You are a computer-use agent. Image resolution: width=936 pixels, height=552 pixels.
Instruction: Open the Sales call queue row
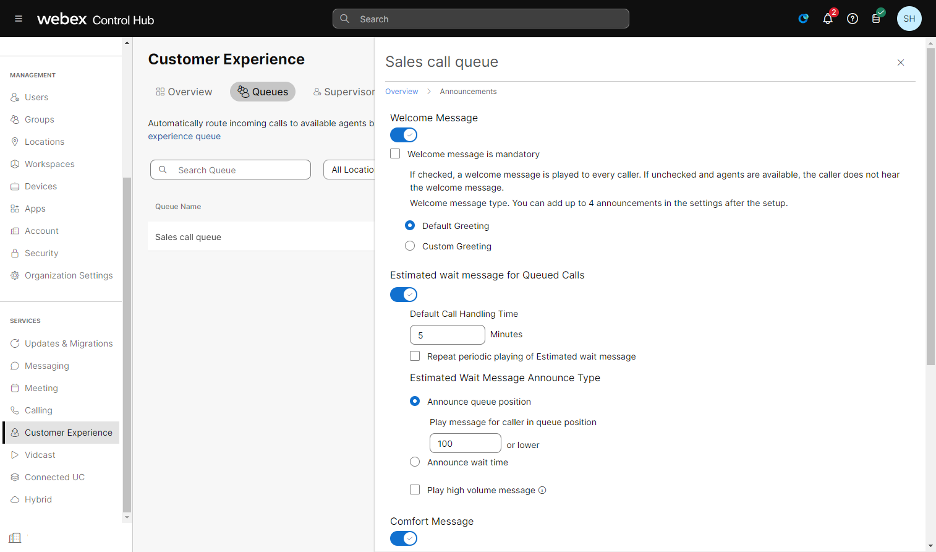tap(261, 237)
